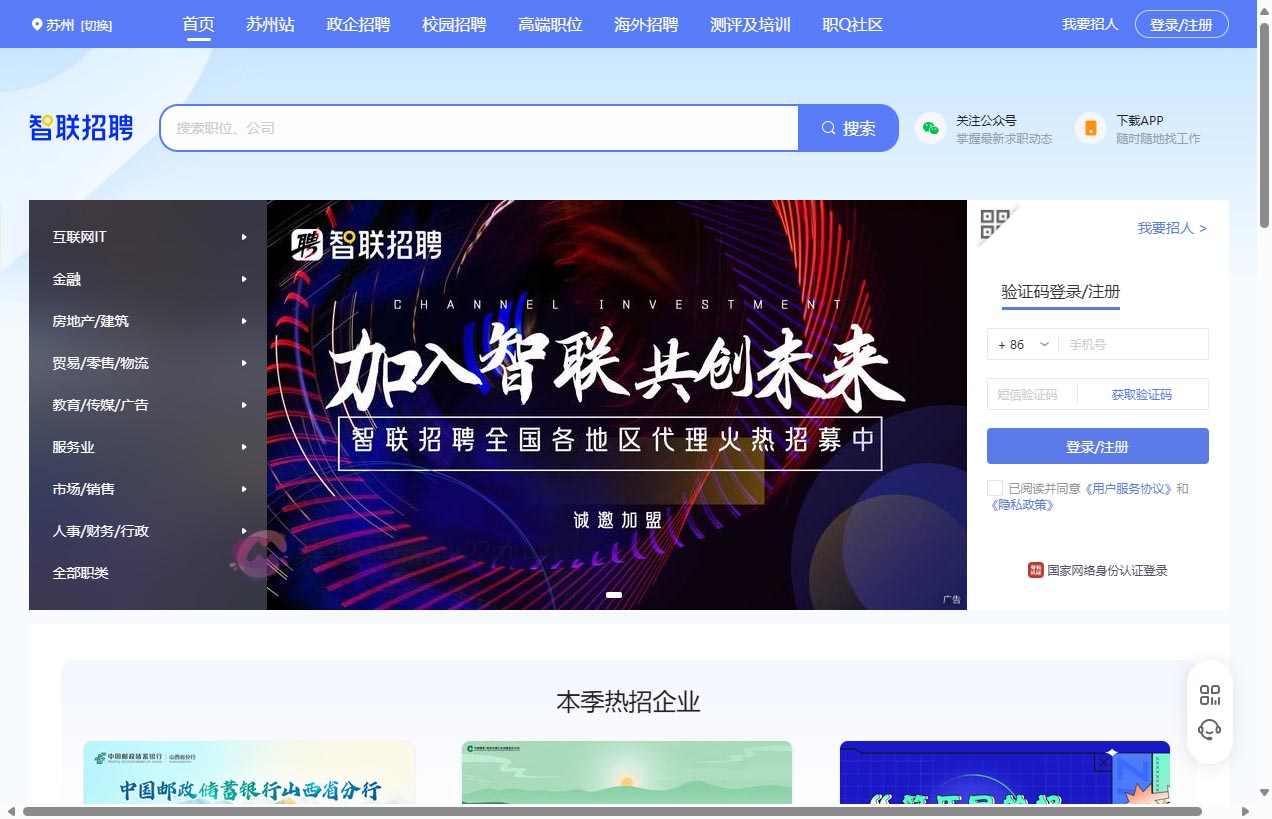Switch to the 校园招聘 tab
The width and height of the screenshot is (1272, 819).
tap(454, 24)
